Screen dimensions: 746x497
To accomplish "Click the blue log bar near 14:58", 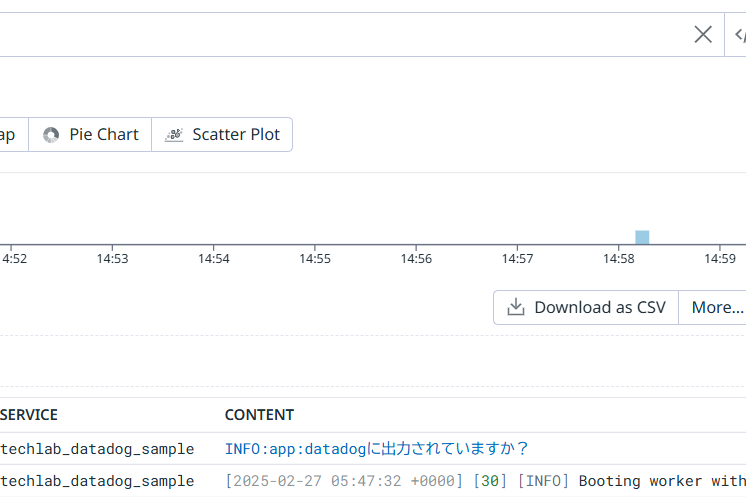I will [x=642, y=237].
